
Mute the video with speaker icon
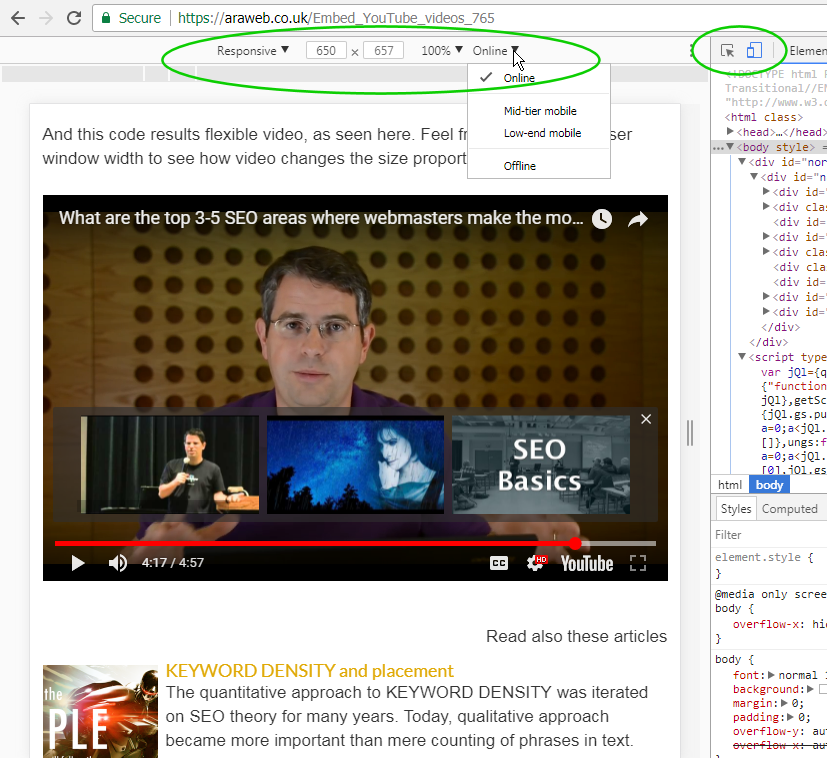[117, 563]
